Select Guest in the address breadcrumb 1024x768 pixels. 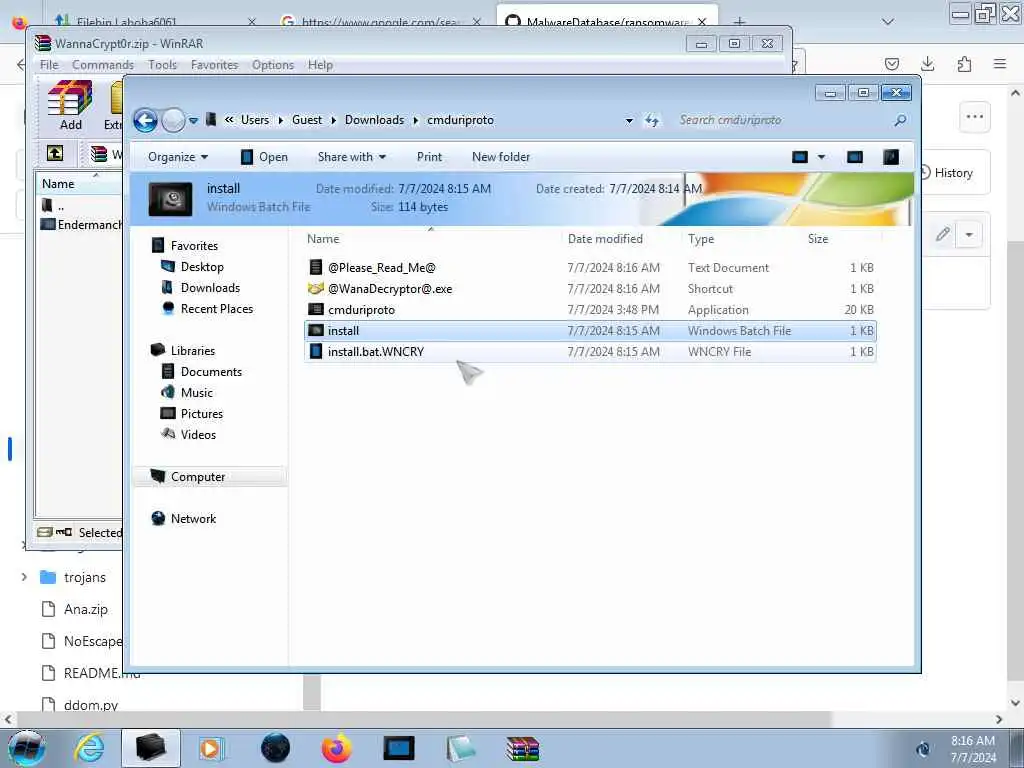307,120
